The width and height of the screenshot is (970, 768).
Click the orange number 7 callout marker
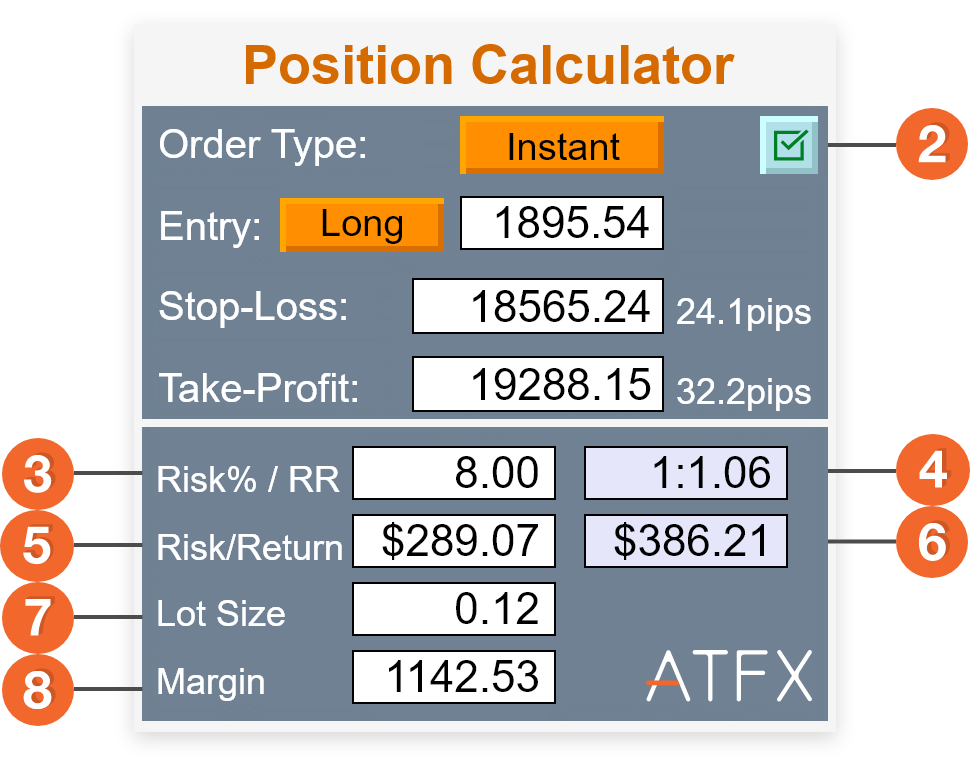click(38, 617)
